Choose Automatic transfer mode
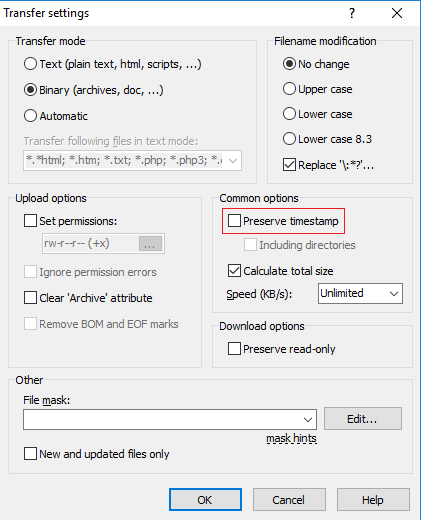Image resolution: width=421 pixels, height=520 pixels. [30, 116]
